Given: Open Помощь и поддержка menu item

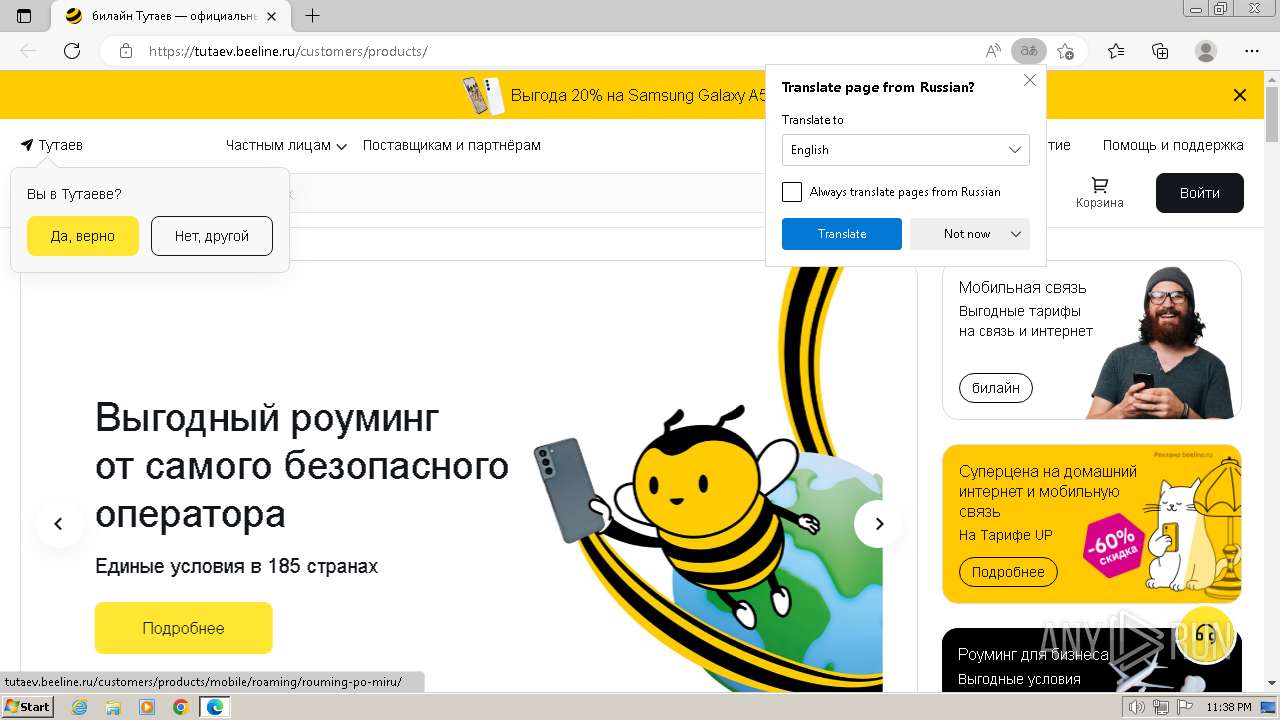Looking at the screenshot, I should [1173, 145].
